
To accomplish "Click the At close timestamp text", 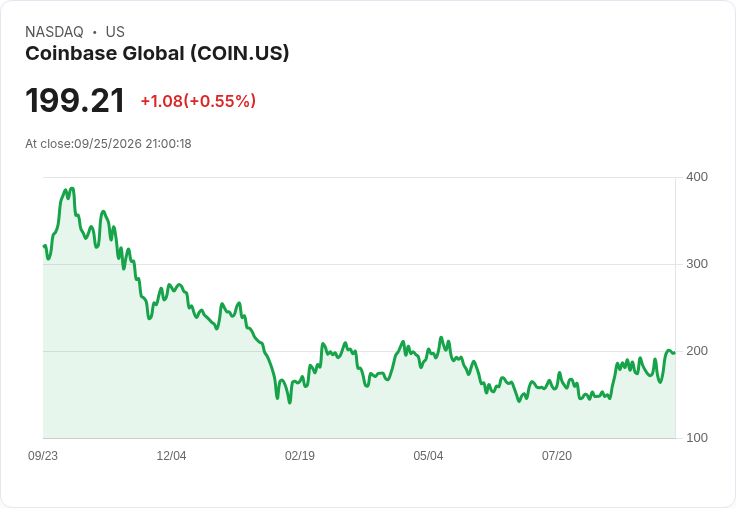I will pos(108,144).
